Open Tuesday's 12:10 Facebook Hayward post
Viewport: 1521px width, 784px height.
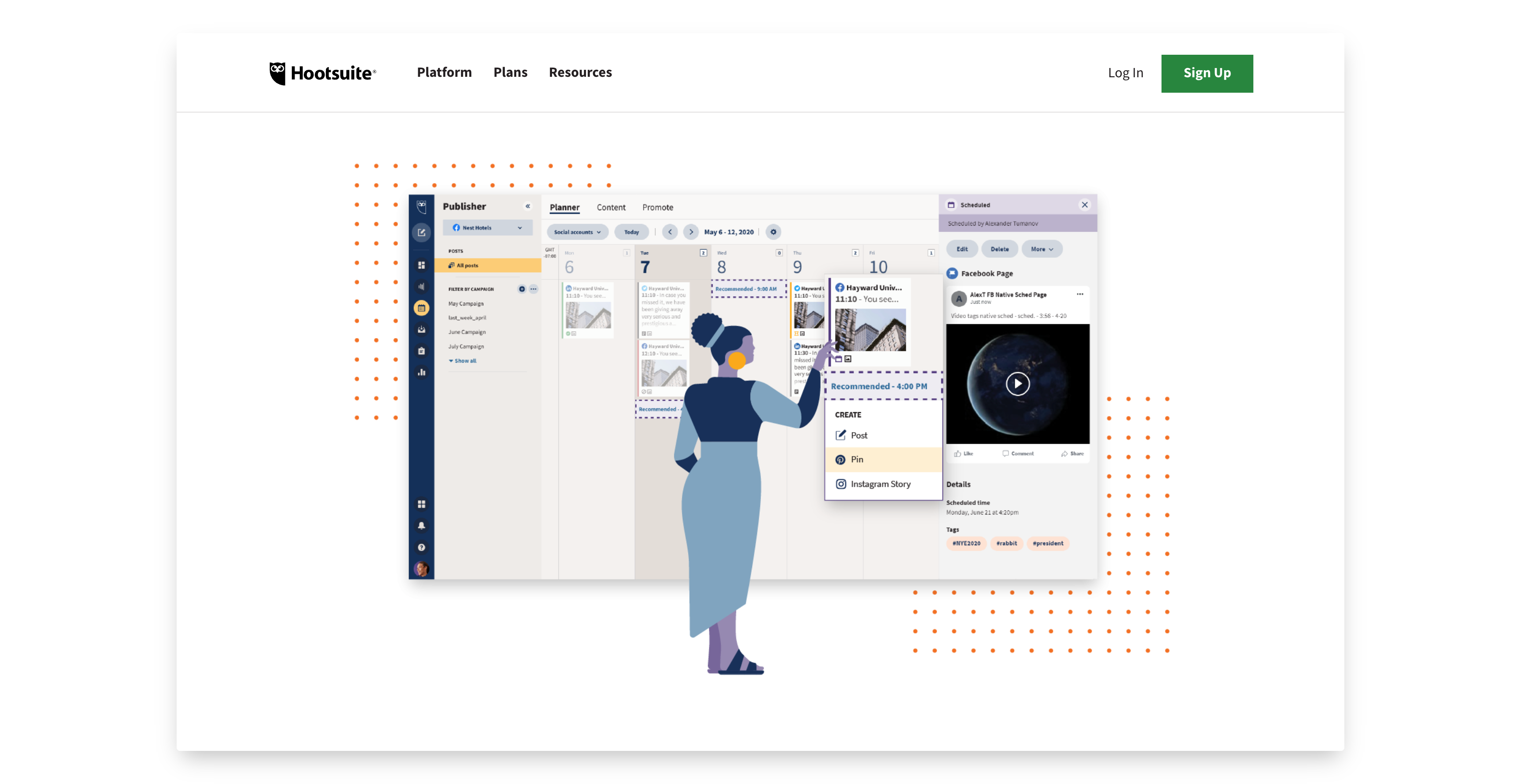pos(664,369)
